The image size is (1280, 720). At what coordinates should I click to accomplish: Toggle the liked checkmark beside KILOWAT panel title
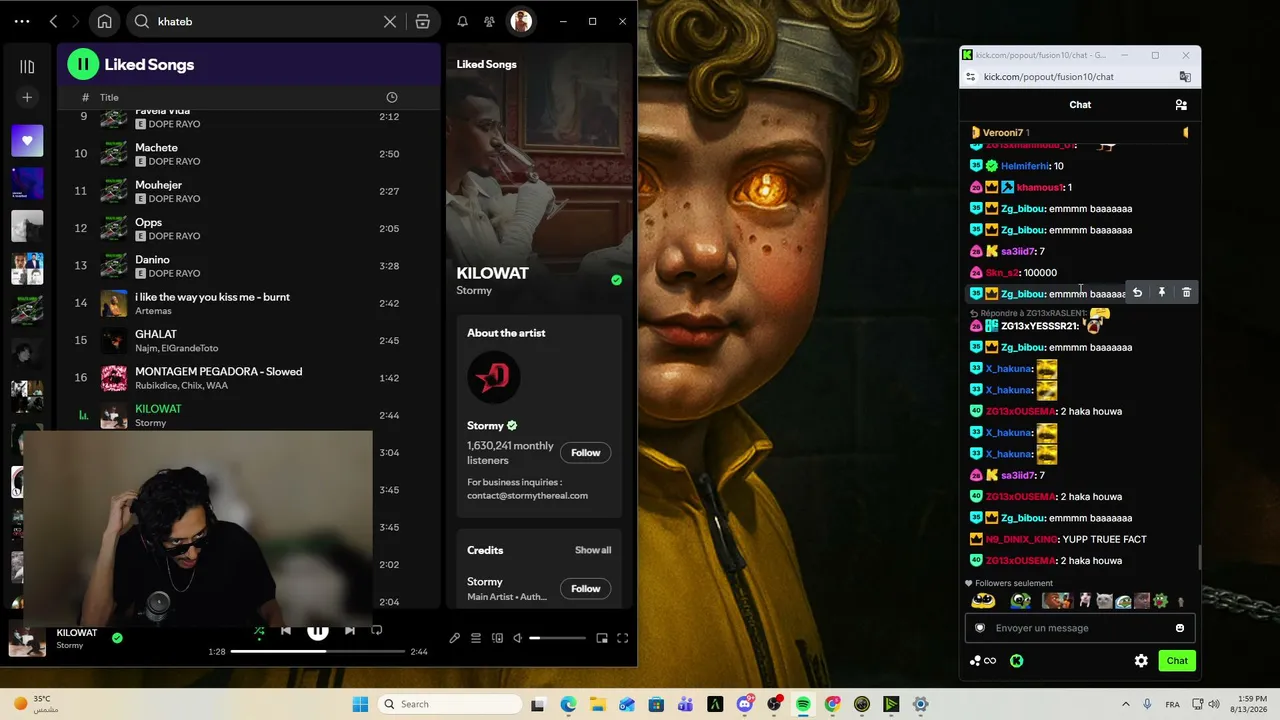pos(616,280)
